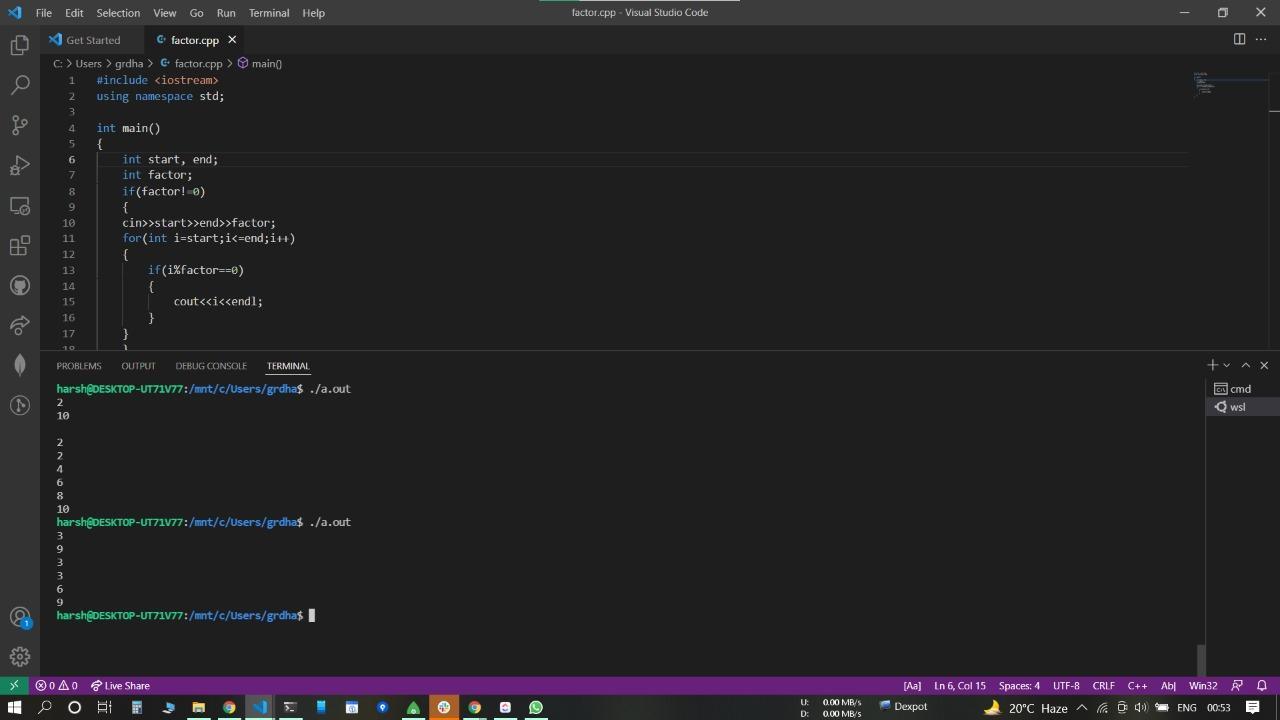Open the terminal launch profile dropdown
The image size is (1280, 720).
(1227, 365)
